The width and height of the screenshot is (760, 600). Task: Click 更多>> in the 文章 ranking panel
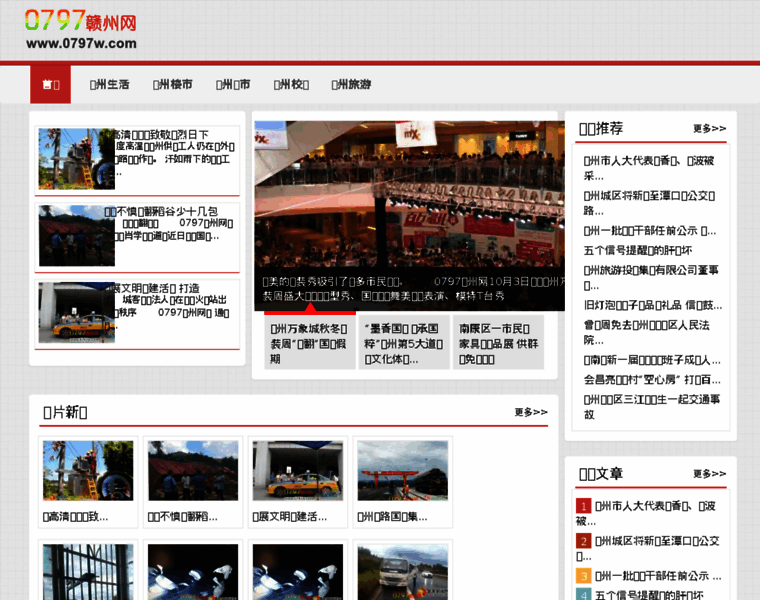point(710,474)
